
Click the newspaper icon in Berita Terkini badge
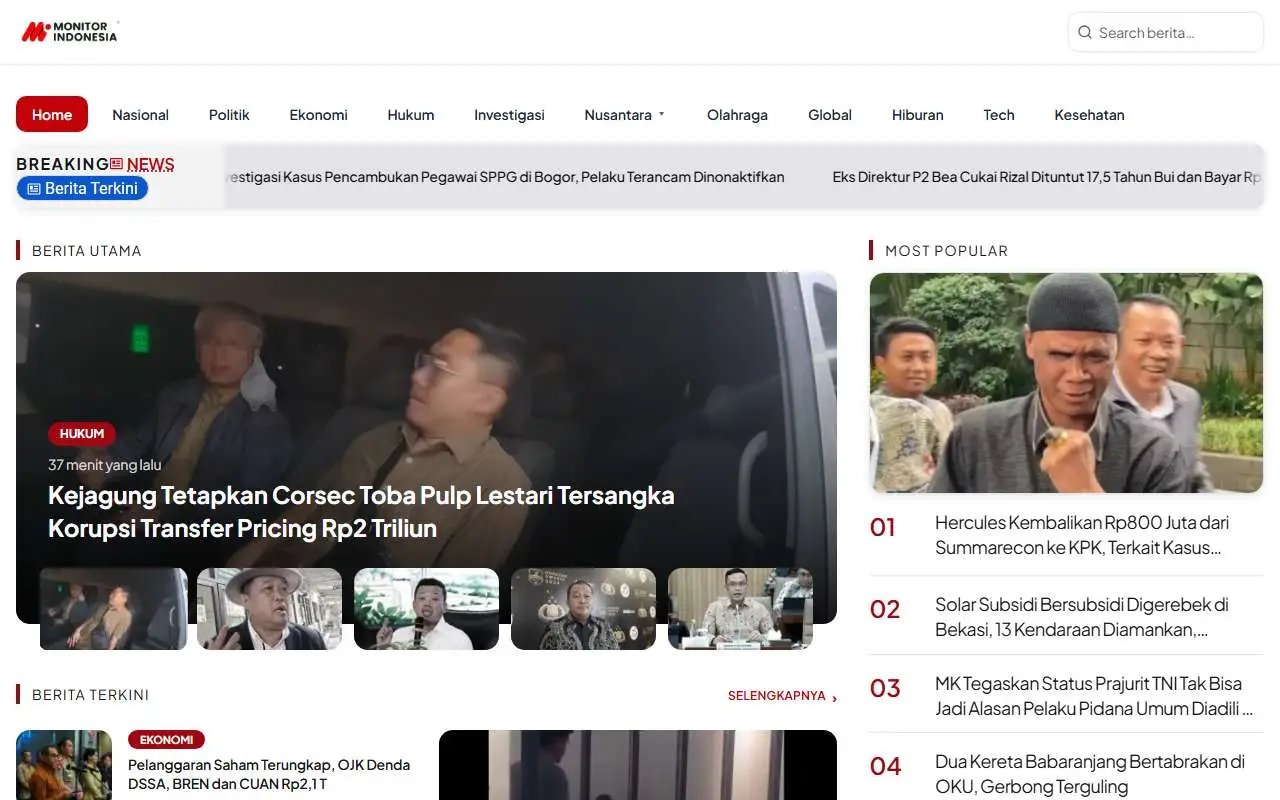[x=34, y=189]
